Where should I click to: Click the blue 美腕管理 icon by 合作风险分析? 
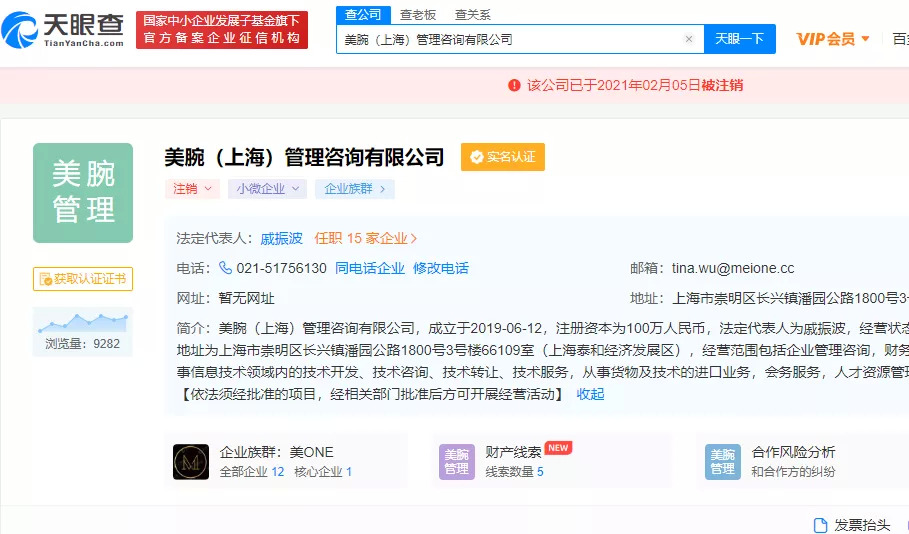click(722, 462)
